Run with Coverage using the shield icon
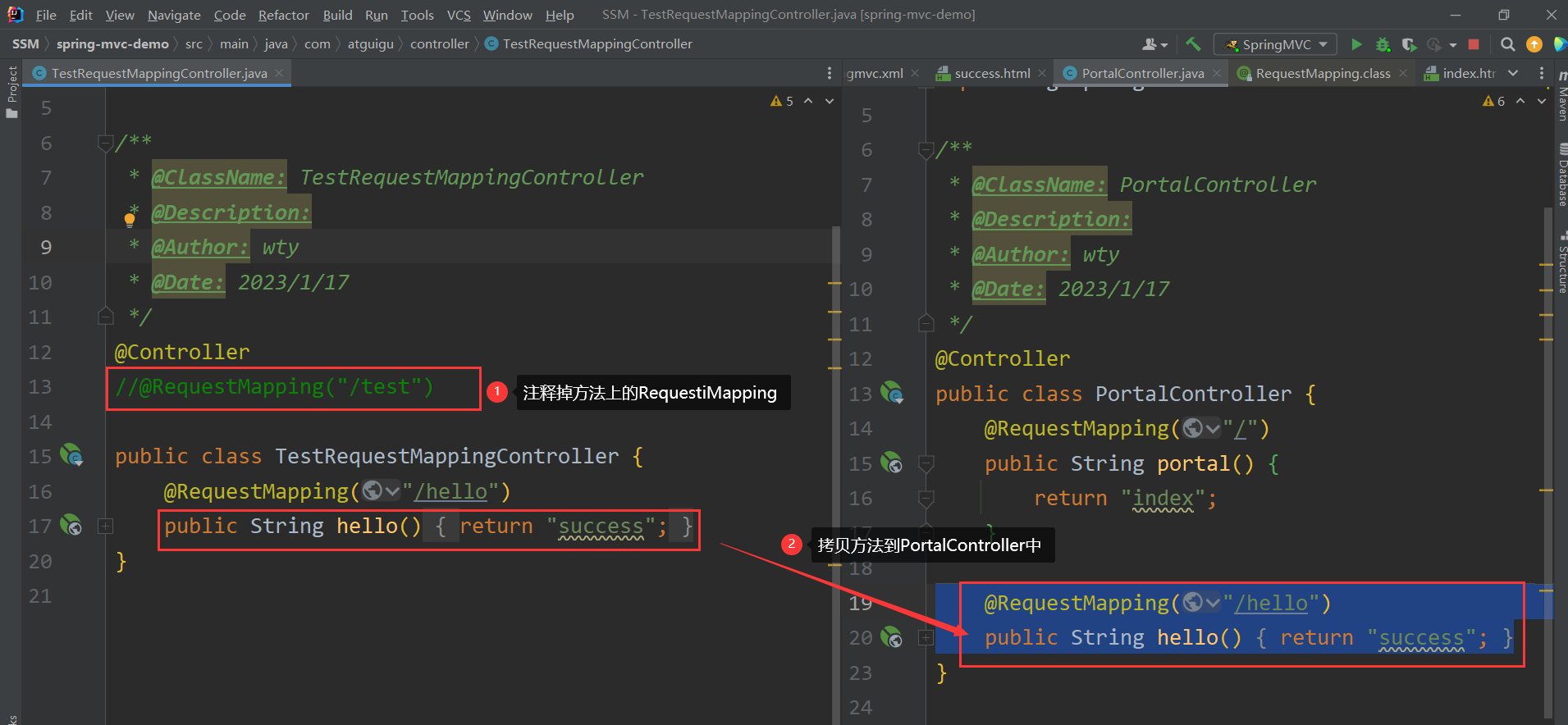 tap(1409, 44)
